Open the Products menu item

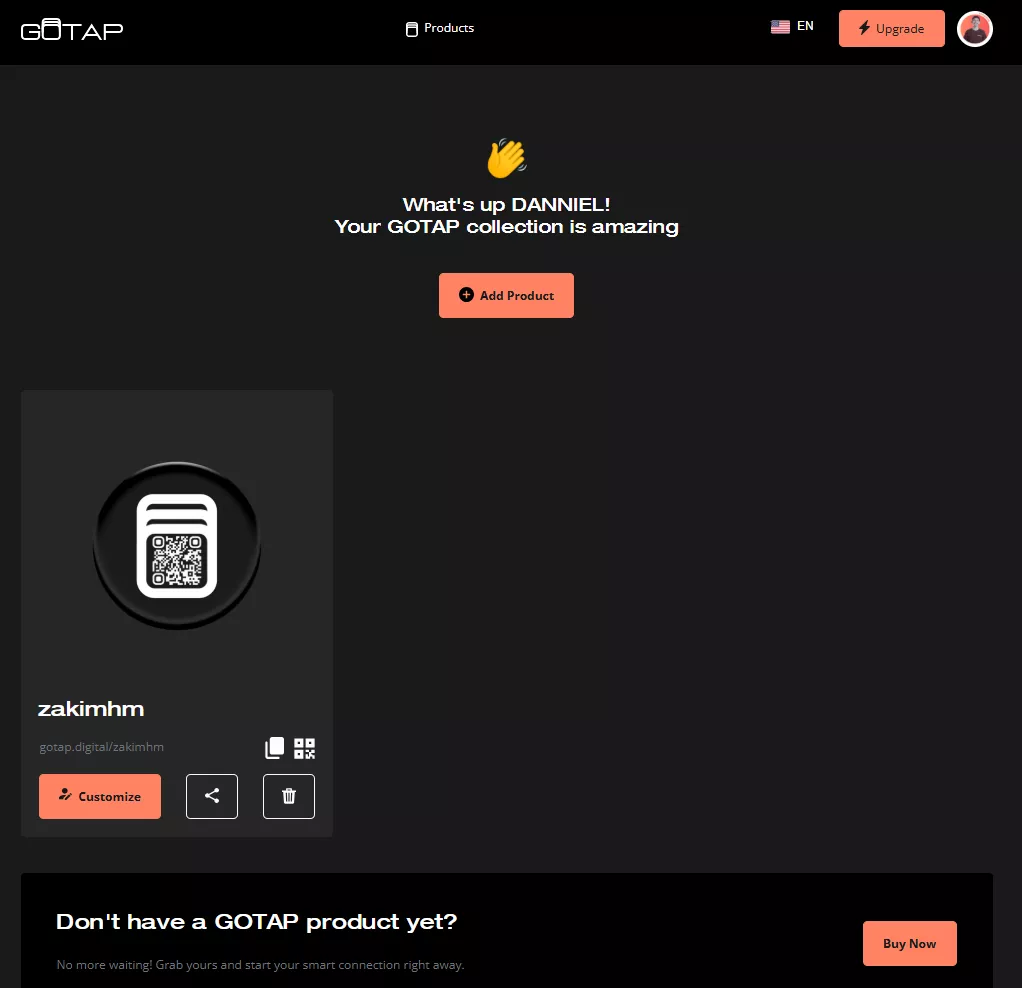pos(440,29)
